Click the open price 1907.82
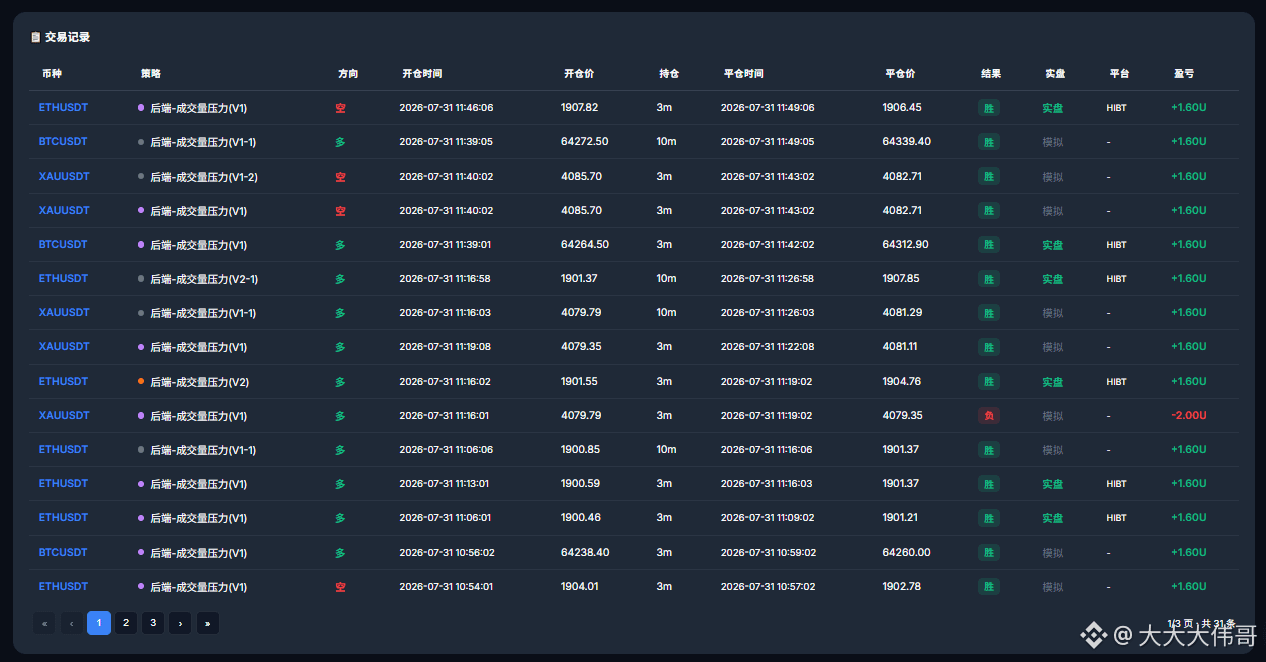The image size is (1266, 662). coord(580,107)
